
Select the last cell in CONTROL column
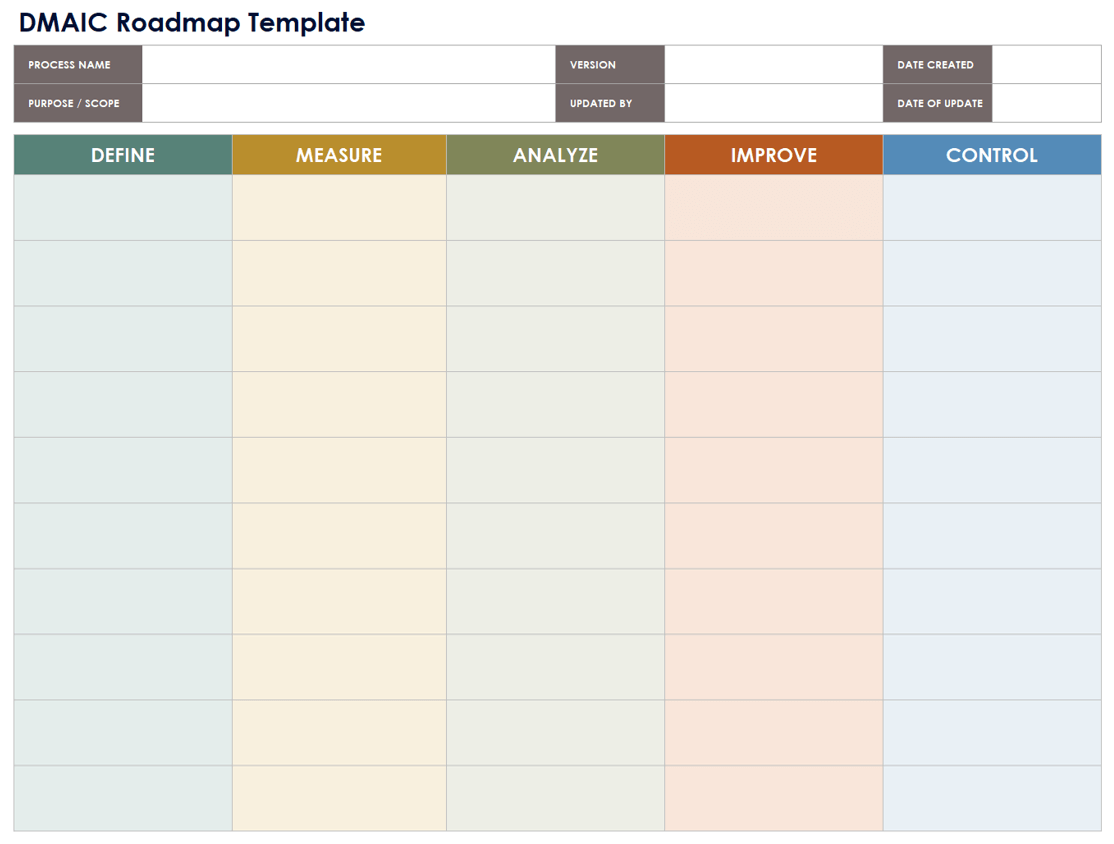pos(992,798)
